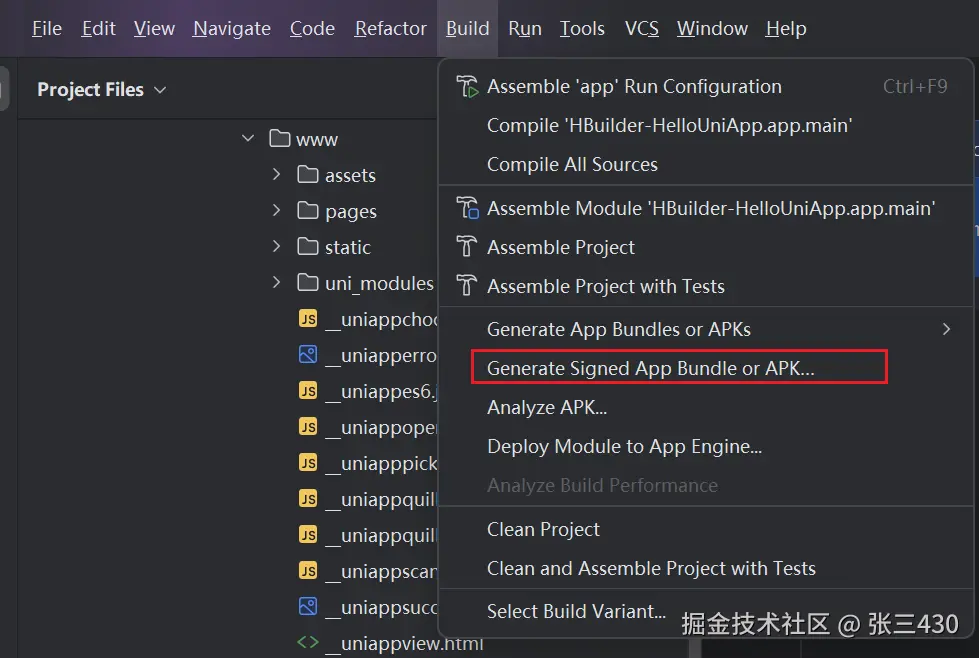The image size is (979, 658).
Task: Expand the static folder chevron
Action: (277, 247)
